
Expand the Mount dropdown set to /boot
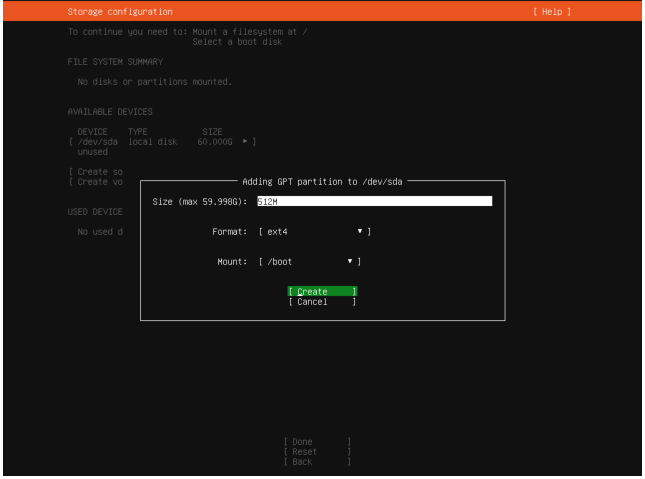309,262
